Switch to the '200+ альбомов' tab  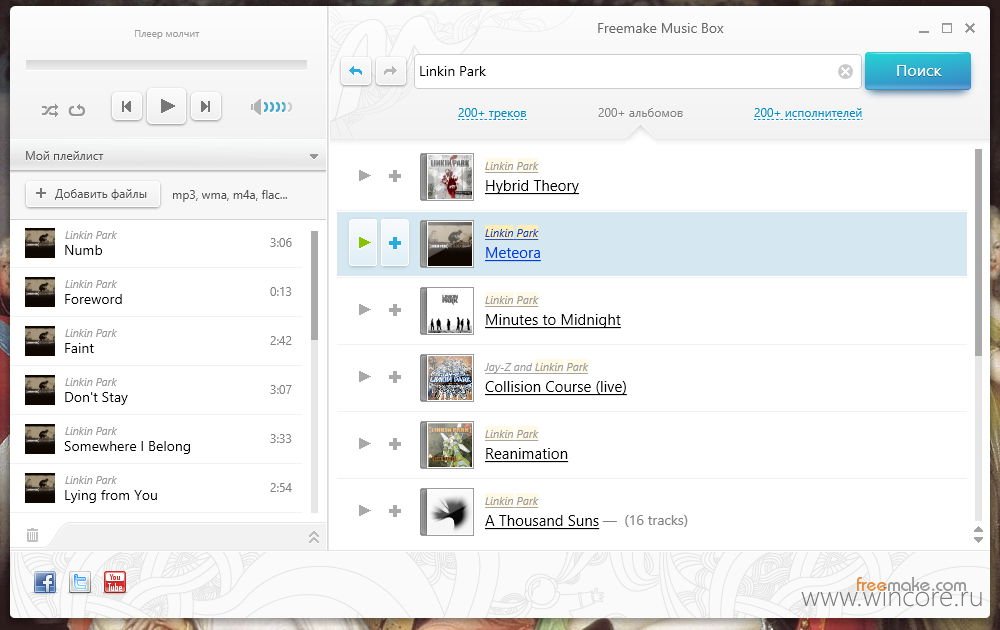point(640,113)
